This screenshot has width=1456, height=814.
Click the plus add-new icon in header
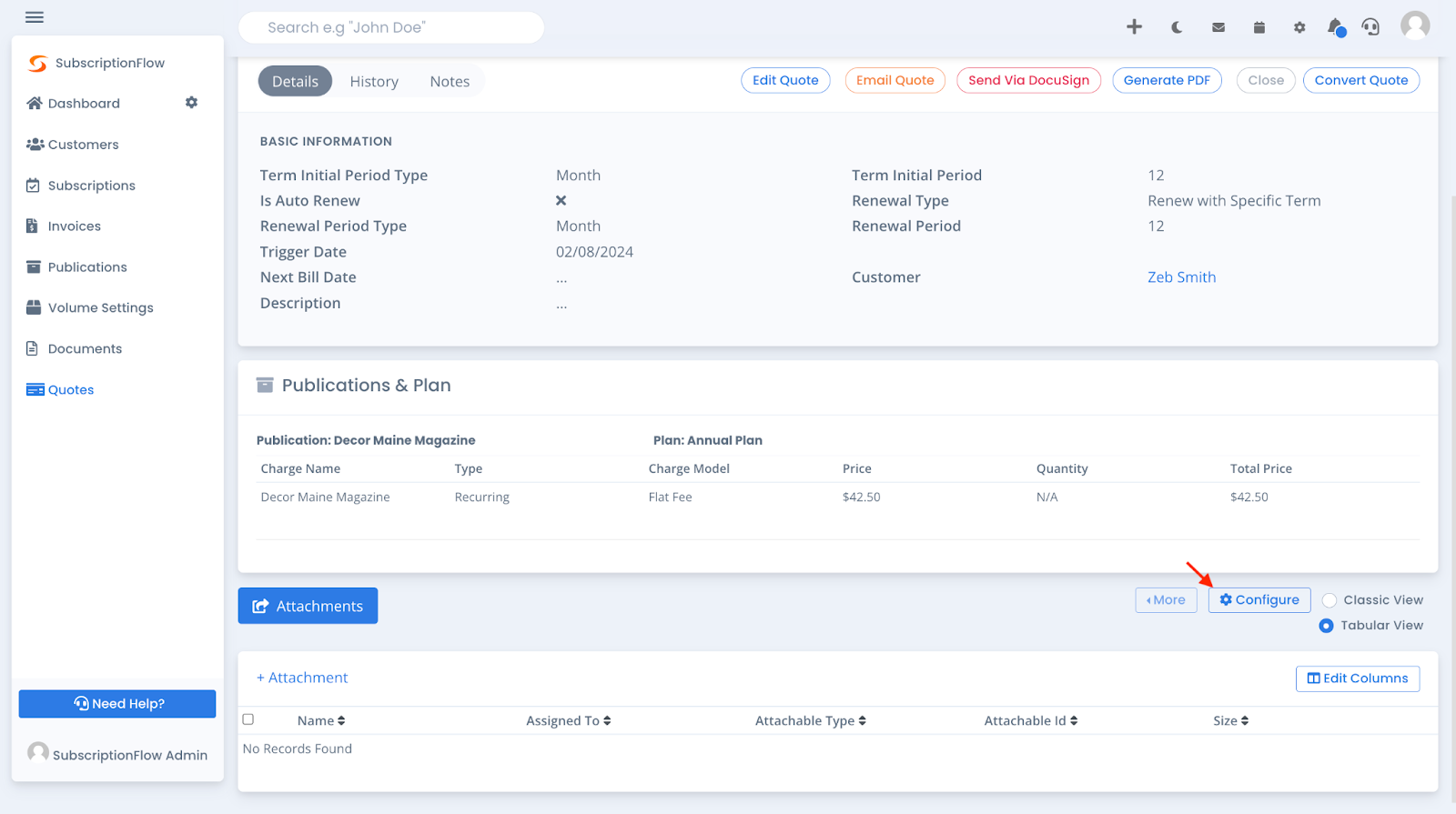(x=1134, y=26)
